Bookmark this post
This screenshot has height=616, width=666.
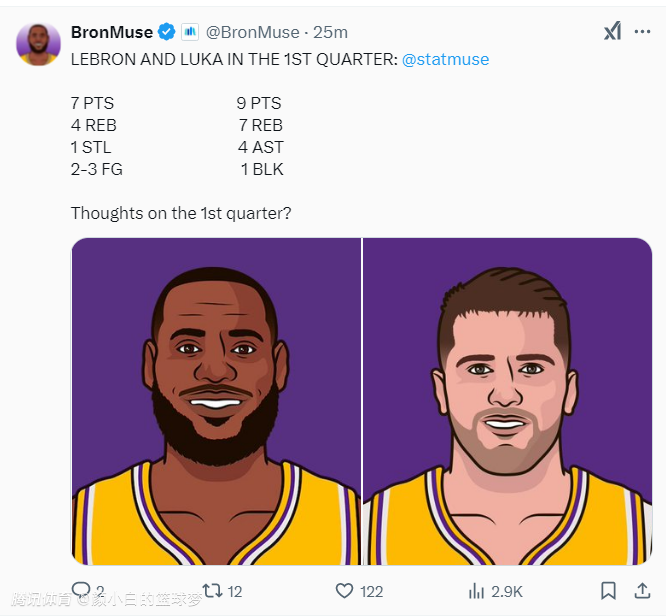click(x=608, y=591)
